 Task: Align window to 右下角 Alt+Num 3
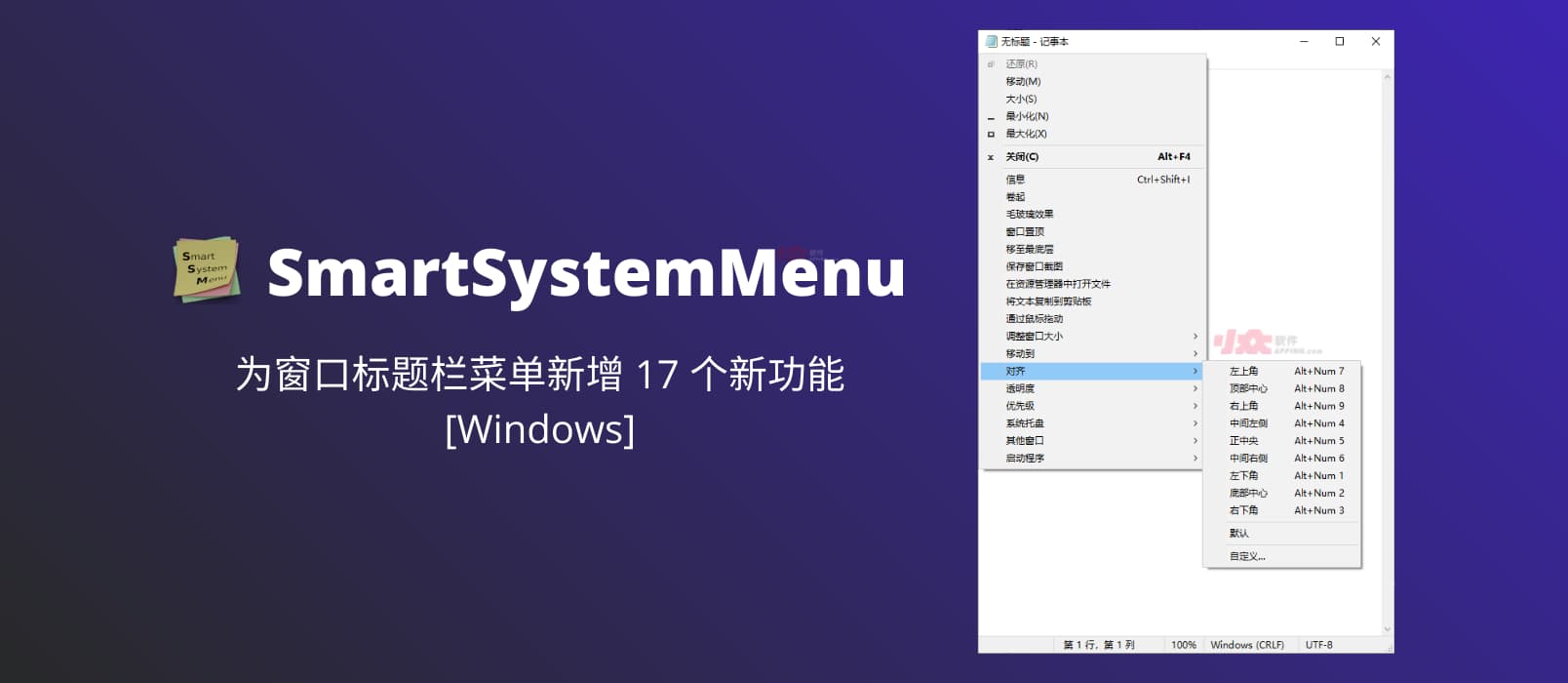coord(1282,510)
